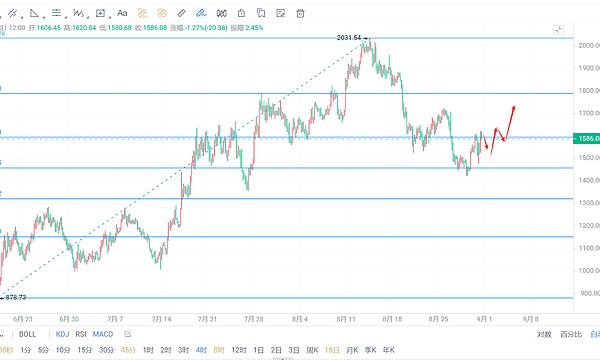Screen dimensions: 600x360
Task: Select the Elliott wave drawing tool
Action: [x=78, y=13]
